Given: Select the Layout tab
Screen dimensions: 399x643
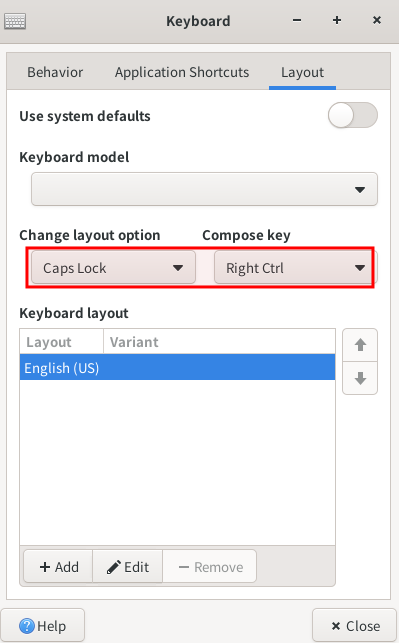Looking at the screenshot, I should 302,72.
